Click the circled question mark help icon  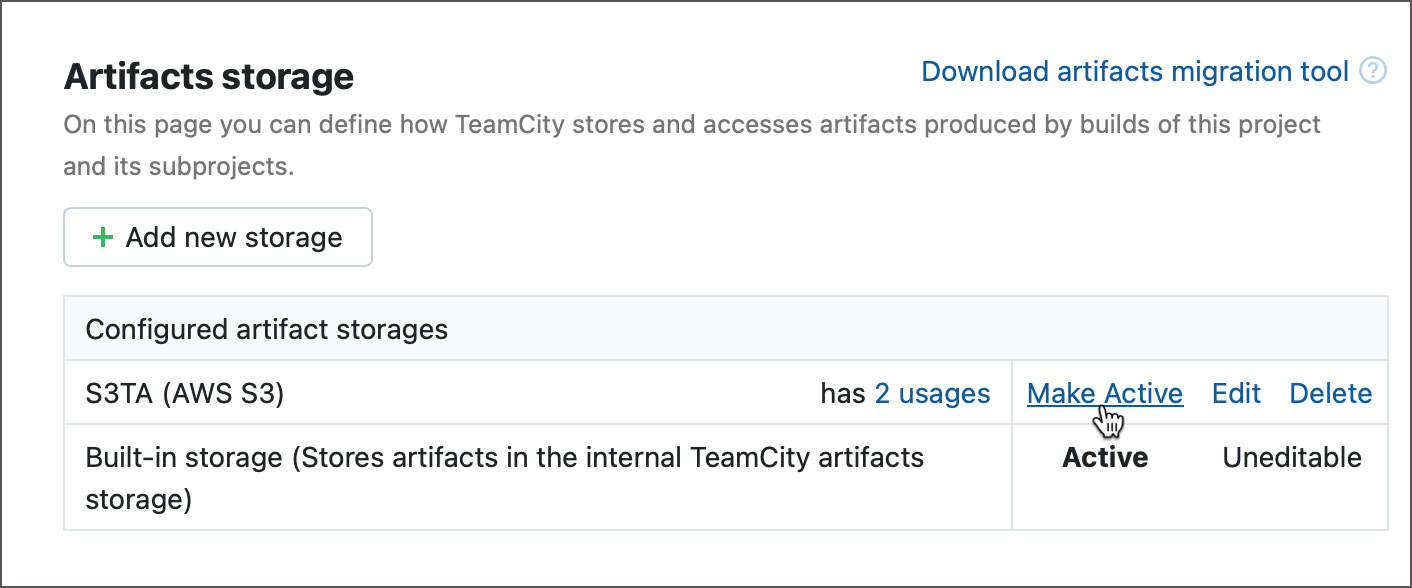[1374, 71]
